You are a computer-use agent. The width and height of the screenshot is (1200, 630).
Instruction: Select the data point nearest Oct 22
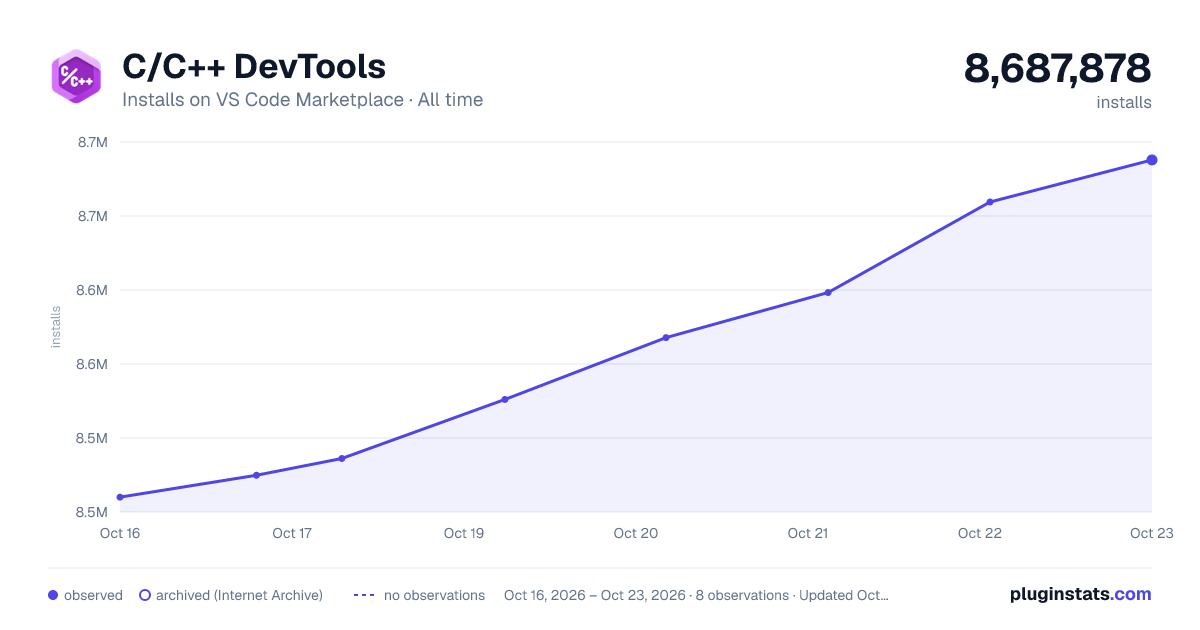990,202
